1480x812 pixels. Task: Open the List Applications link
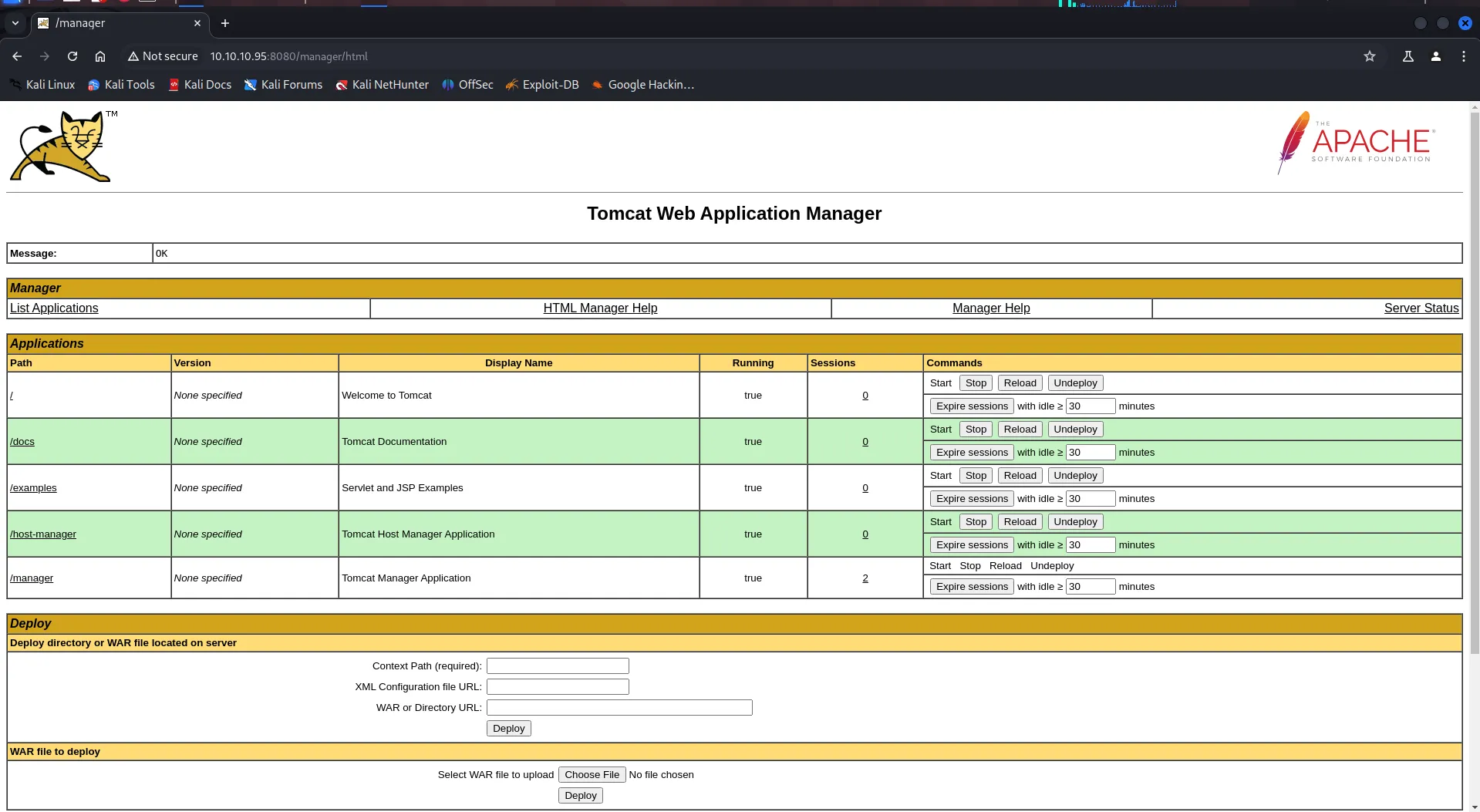54,308
